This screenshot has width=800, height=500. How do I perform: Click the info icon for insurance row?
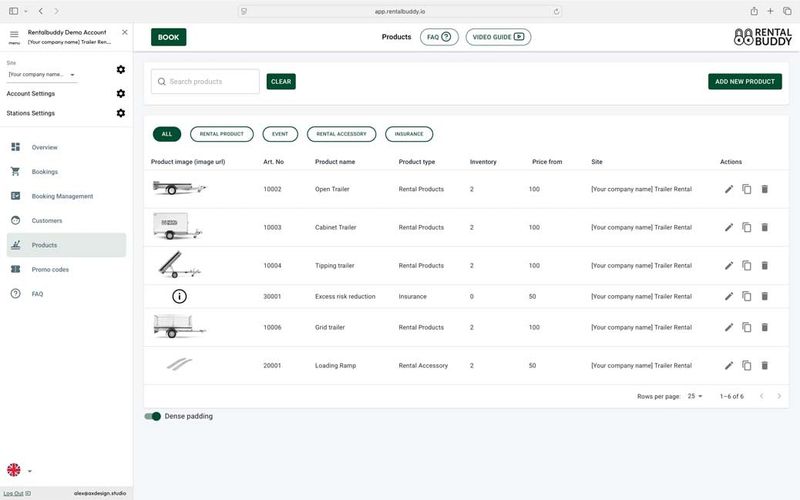179,296
